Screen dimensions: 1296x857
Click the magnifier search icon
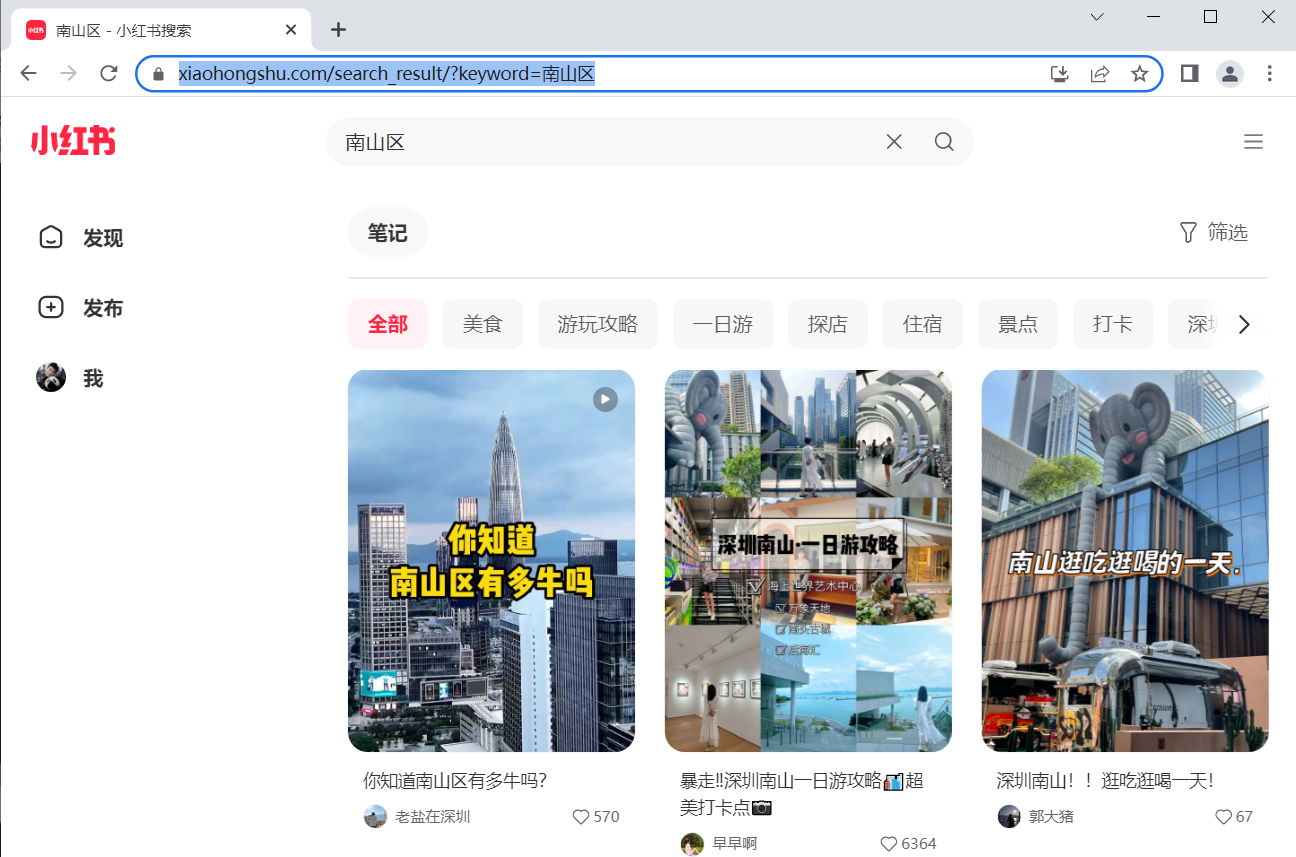point(944,142)
